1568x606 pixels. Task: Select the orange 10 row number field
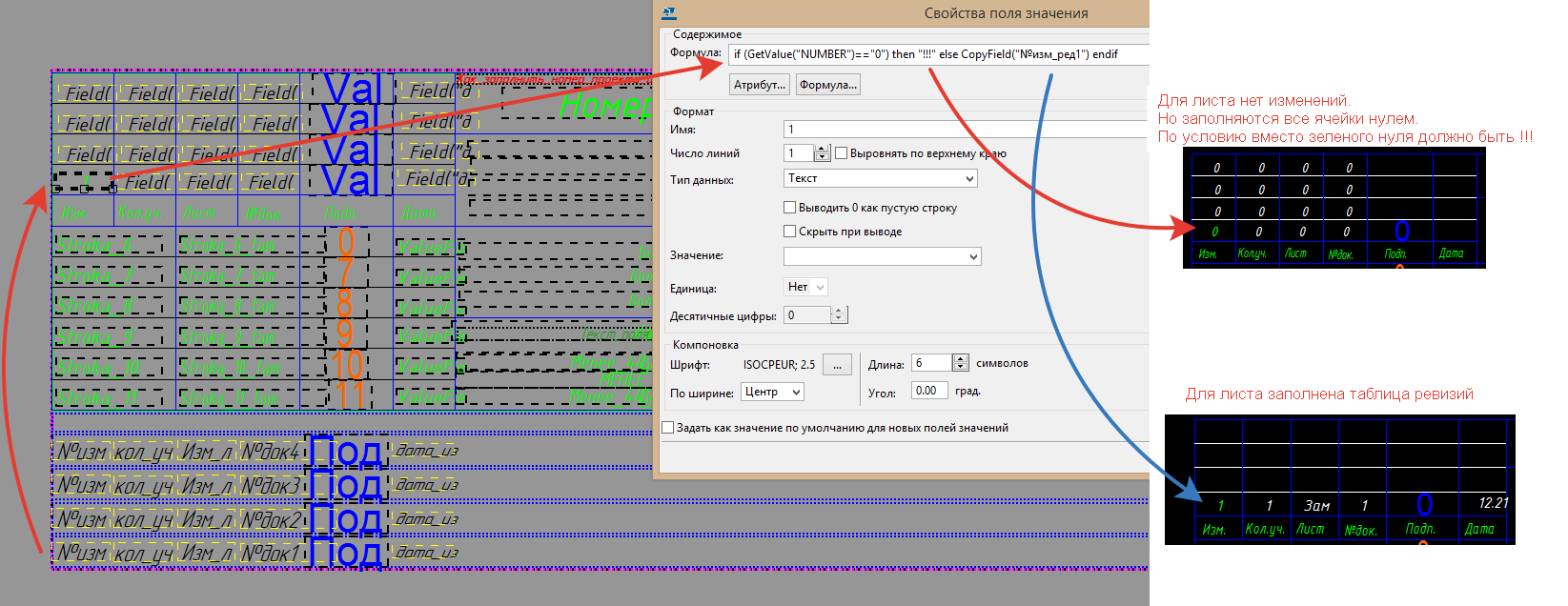[347, 365]
